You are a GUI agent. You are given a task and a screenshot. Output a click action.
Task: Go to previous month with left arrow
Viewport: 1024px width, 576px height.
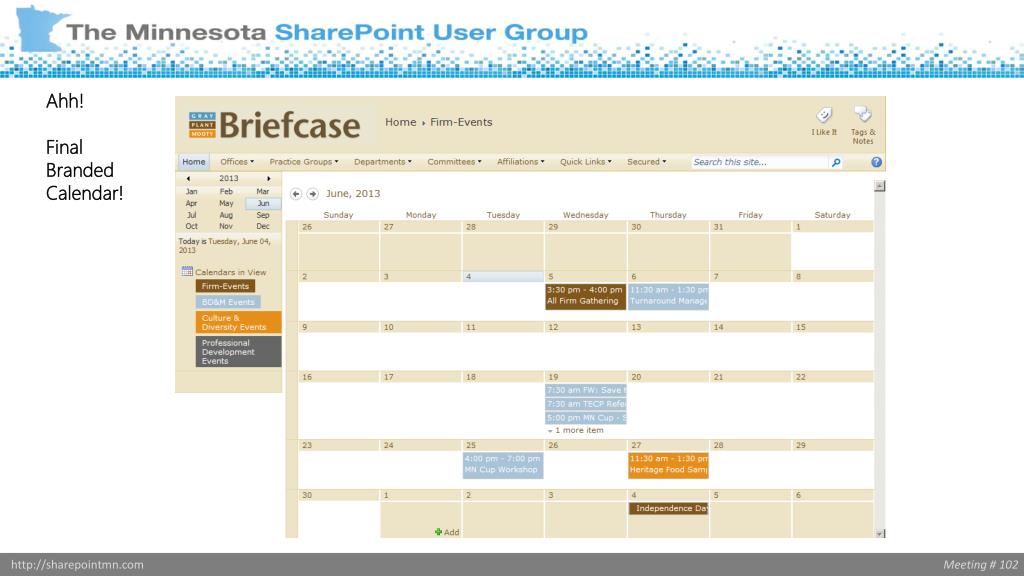[296, 194]
